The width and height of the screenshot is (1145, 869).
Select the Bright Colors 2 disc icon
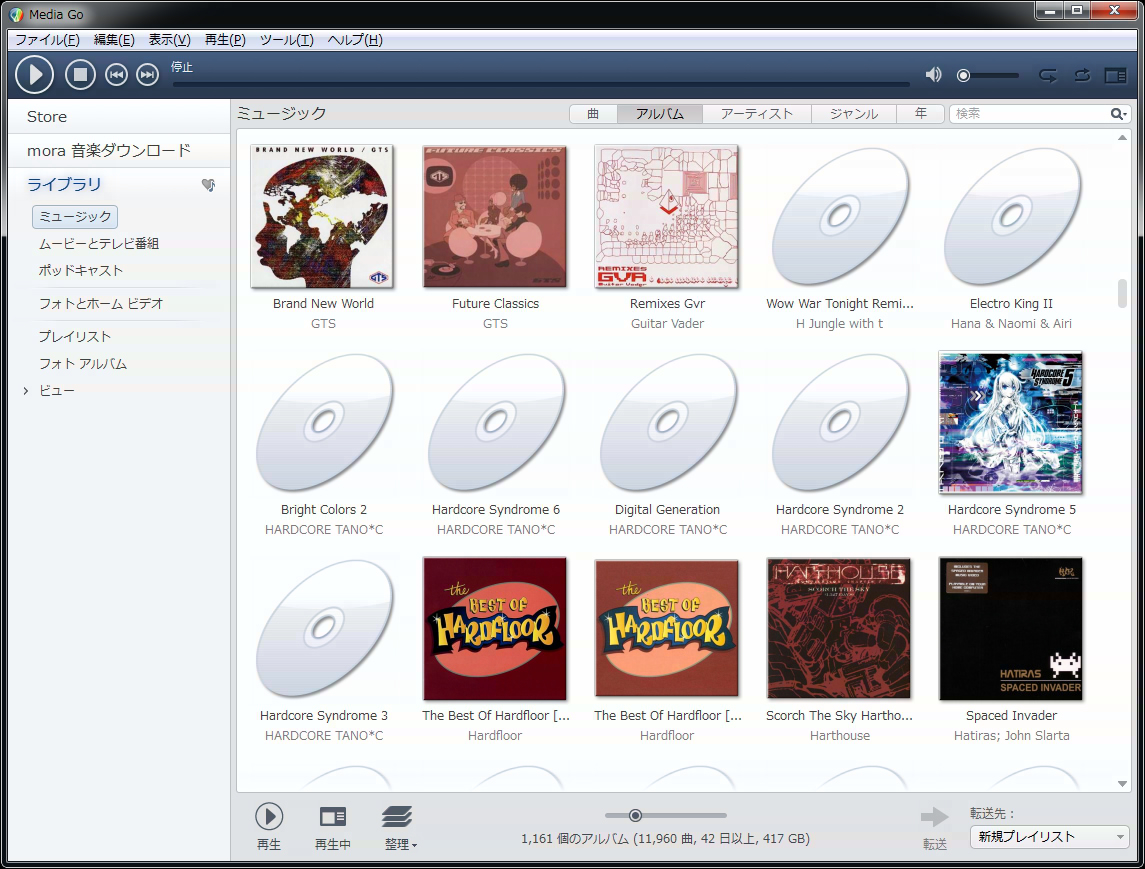[323, 423]
